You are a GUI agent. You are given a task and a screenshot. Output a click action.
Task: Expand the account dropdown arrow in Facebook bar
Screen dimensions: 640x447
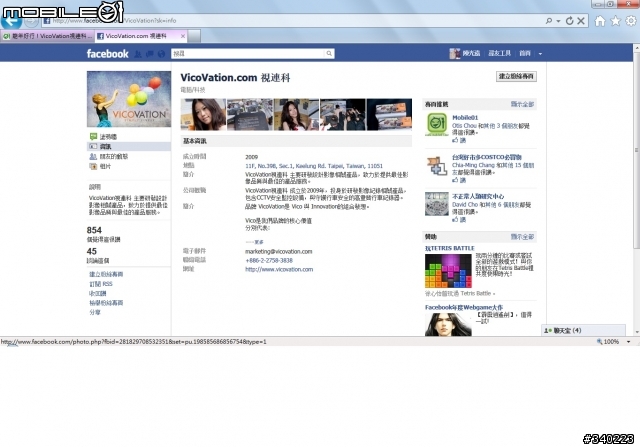click(540, 53)
